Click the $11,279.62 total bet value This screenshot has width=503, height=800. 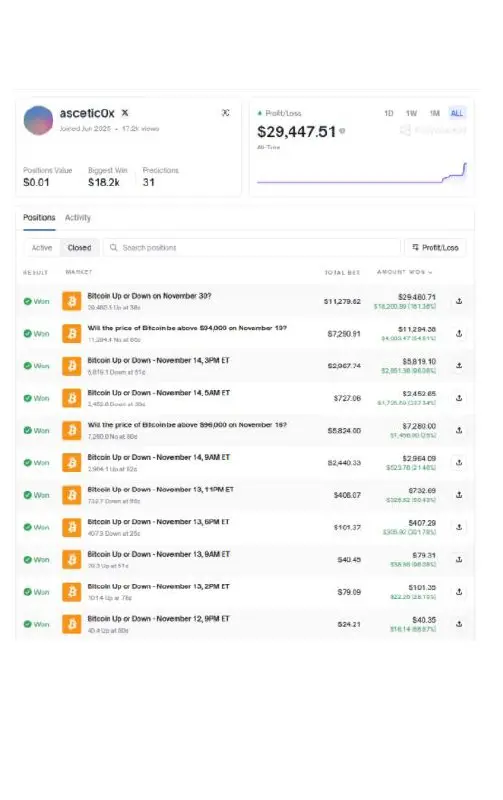[x=342, y=302]
